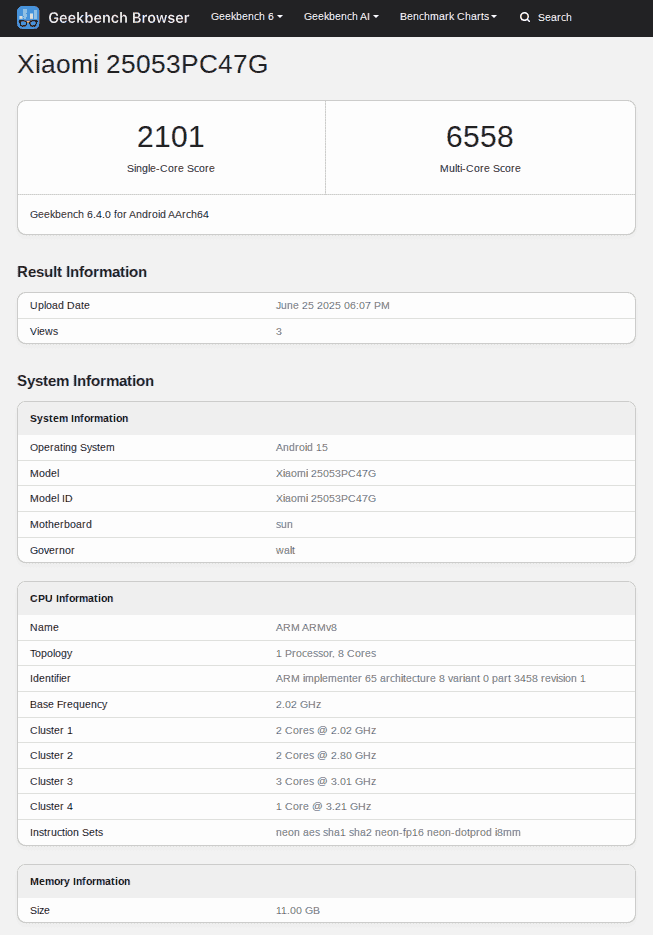Click the Result Information heading
Screen dimensions: 653x935
click(82, 272)
